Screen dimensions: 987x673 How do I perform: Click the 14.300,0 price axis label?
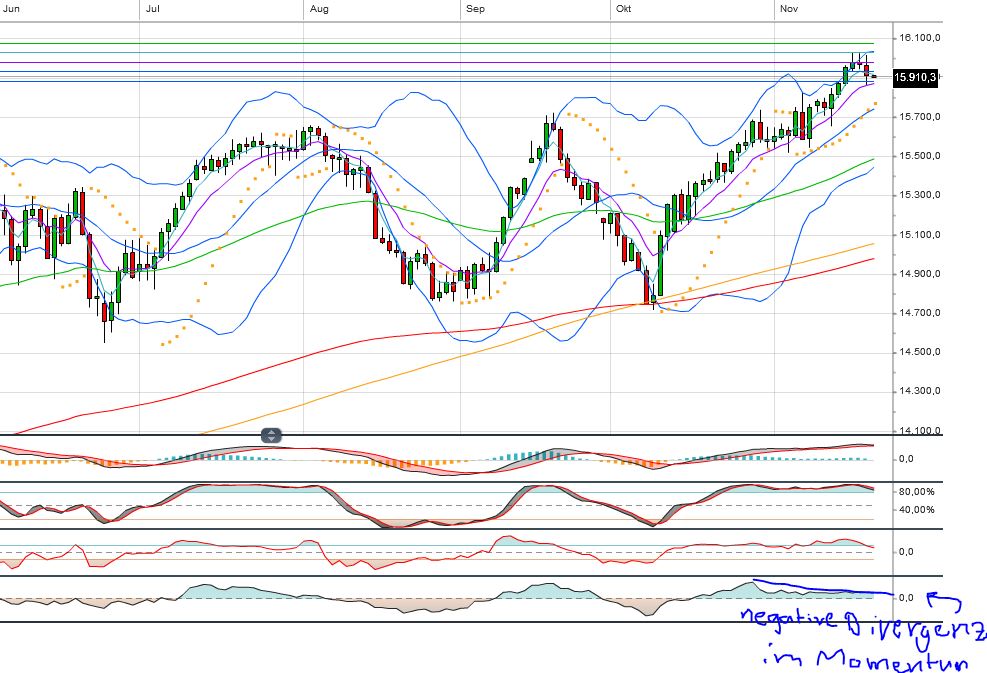click(920, 390)
